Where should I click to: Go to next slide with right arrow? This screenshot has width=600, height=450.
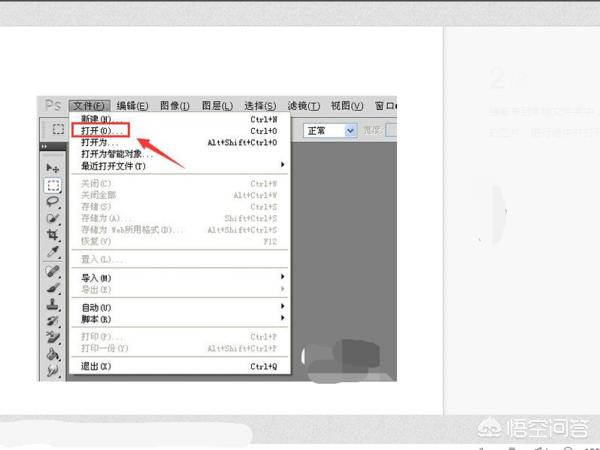coord(503,212)
